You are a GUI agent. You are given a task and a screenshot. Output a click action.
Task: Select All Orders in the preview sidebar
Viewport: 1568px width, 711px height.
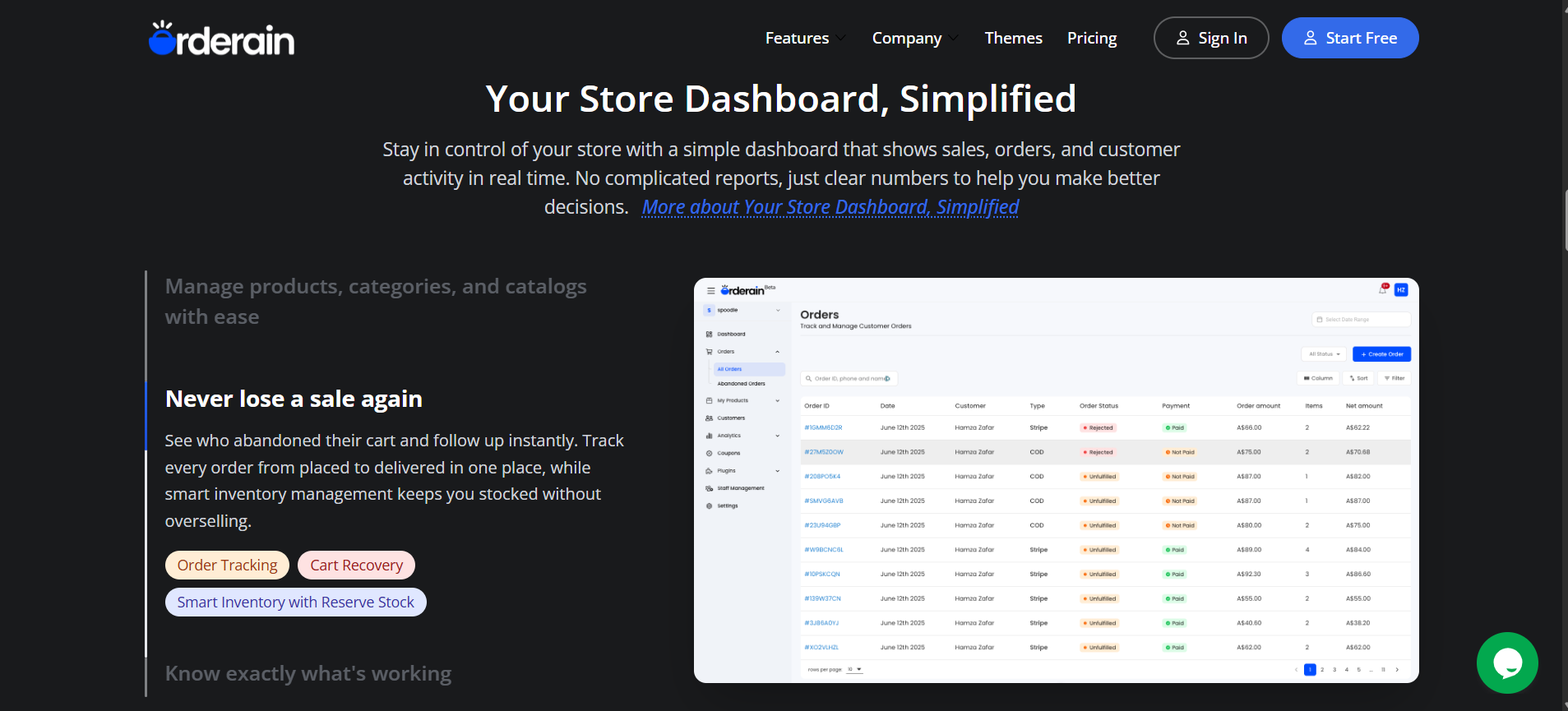click(x=749, y=369)
